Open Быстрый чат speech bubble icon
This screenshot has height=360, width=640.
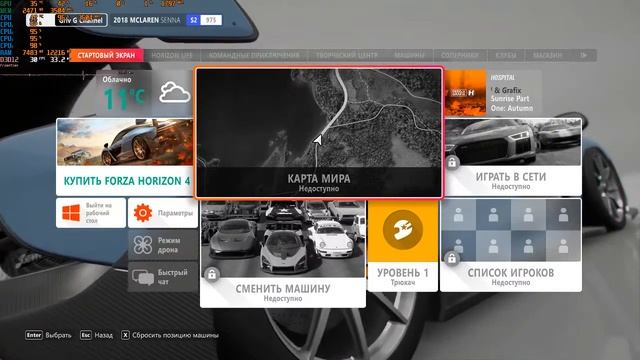pos(142,277)
